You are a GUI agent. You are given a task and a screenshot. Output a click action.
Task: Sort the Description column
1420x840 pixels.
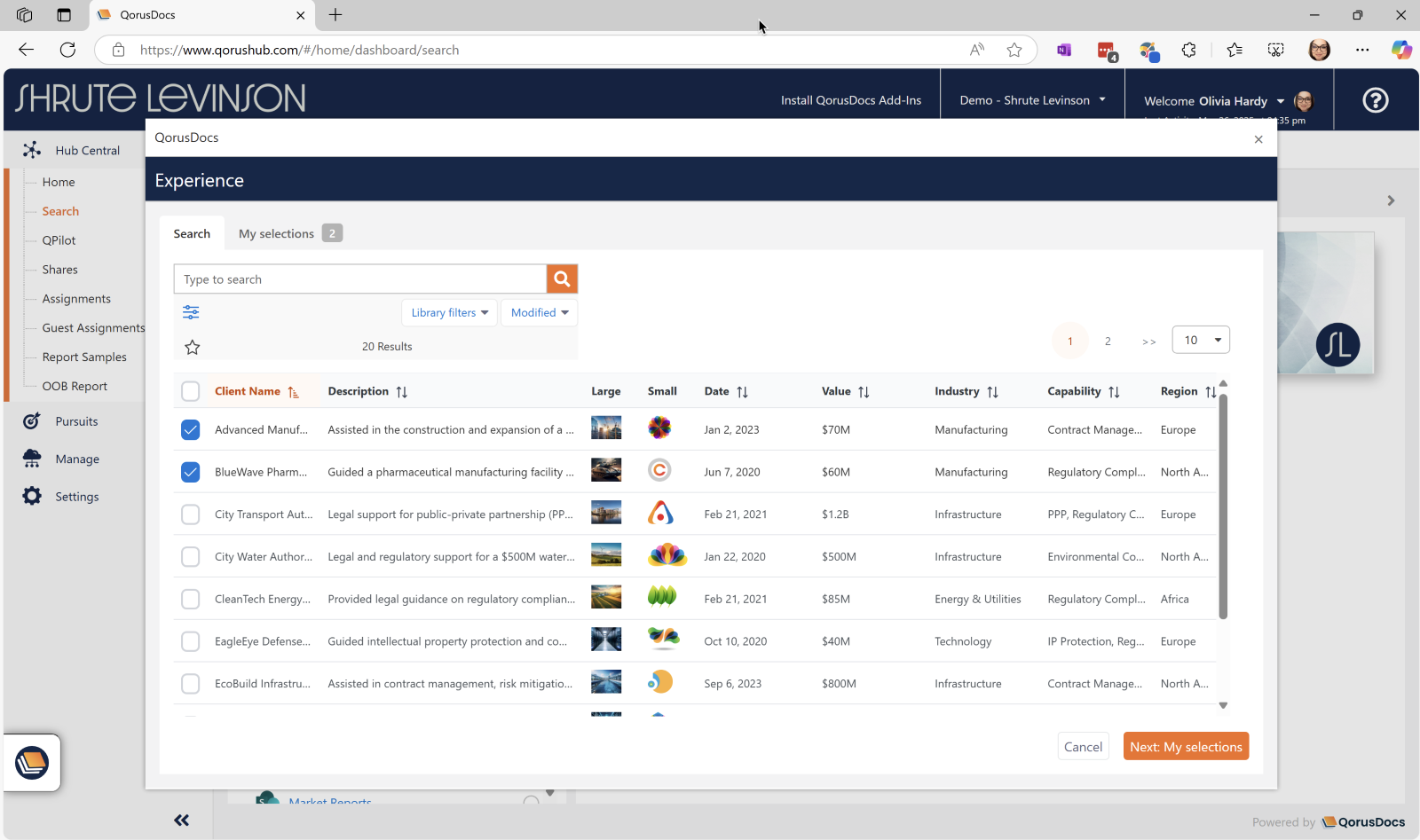(402, 392)
